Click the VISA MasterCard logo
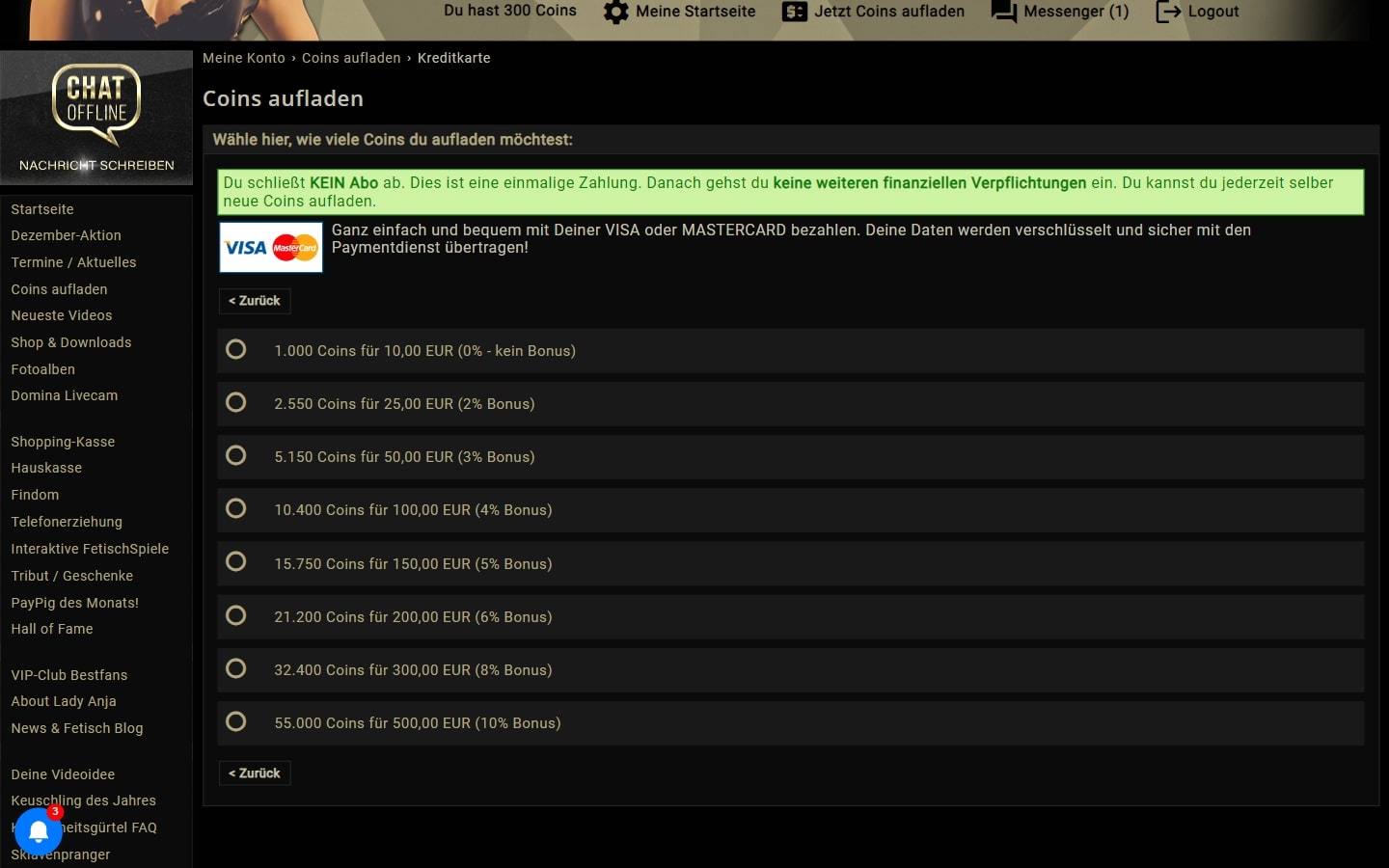 (271, 248)
